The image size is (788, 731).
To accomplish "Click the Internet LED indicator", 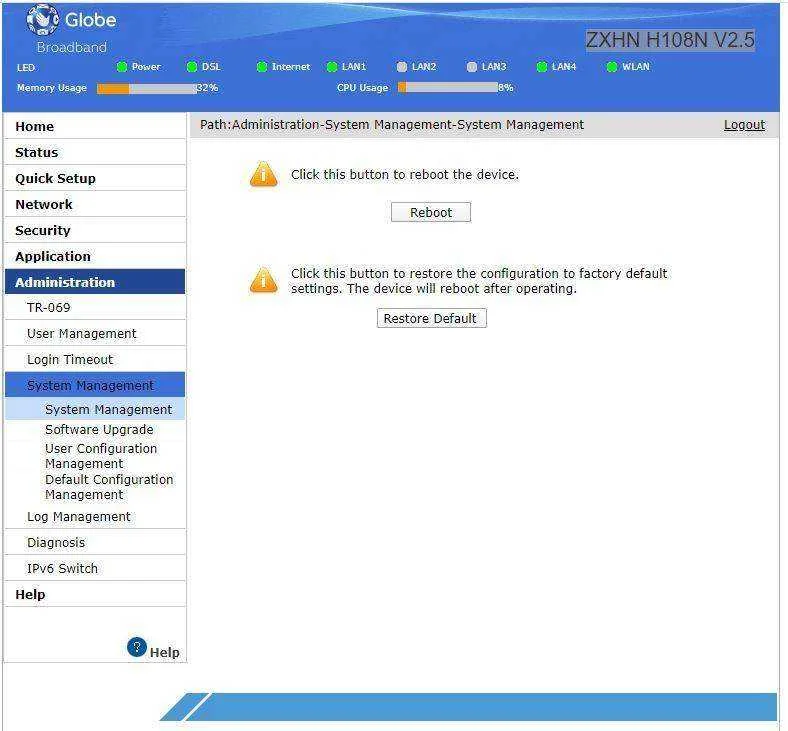I will click(x=261, y=67).
